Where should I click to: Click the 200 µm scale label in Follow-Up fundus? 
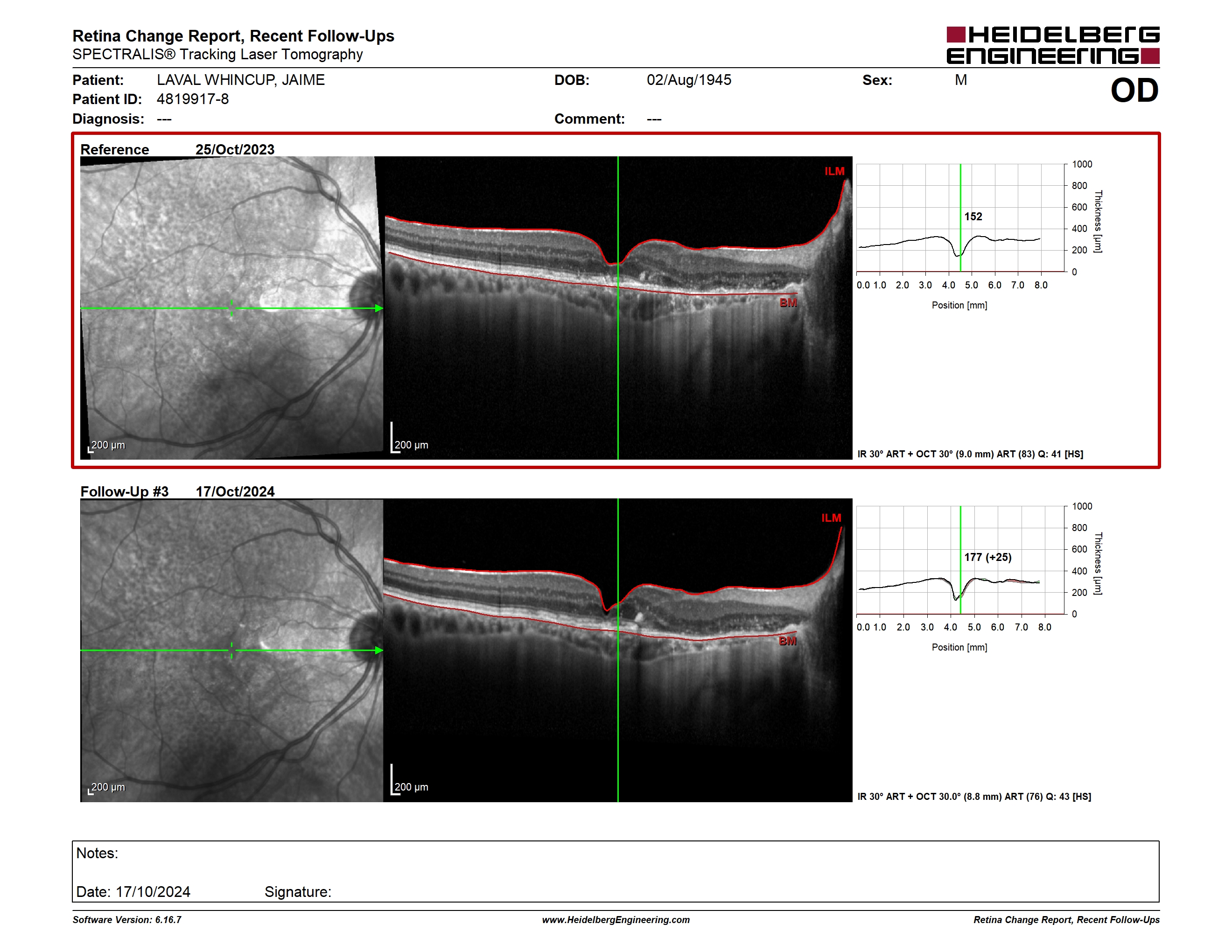108,787
